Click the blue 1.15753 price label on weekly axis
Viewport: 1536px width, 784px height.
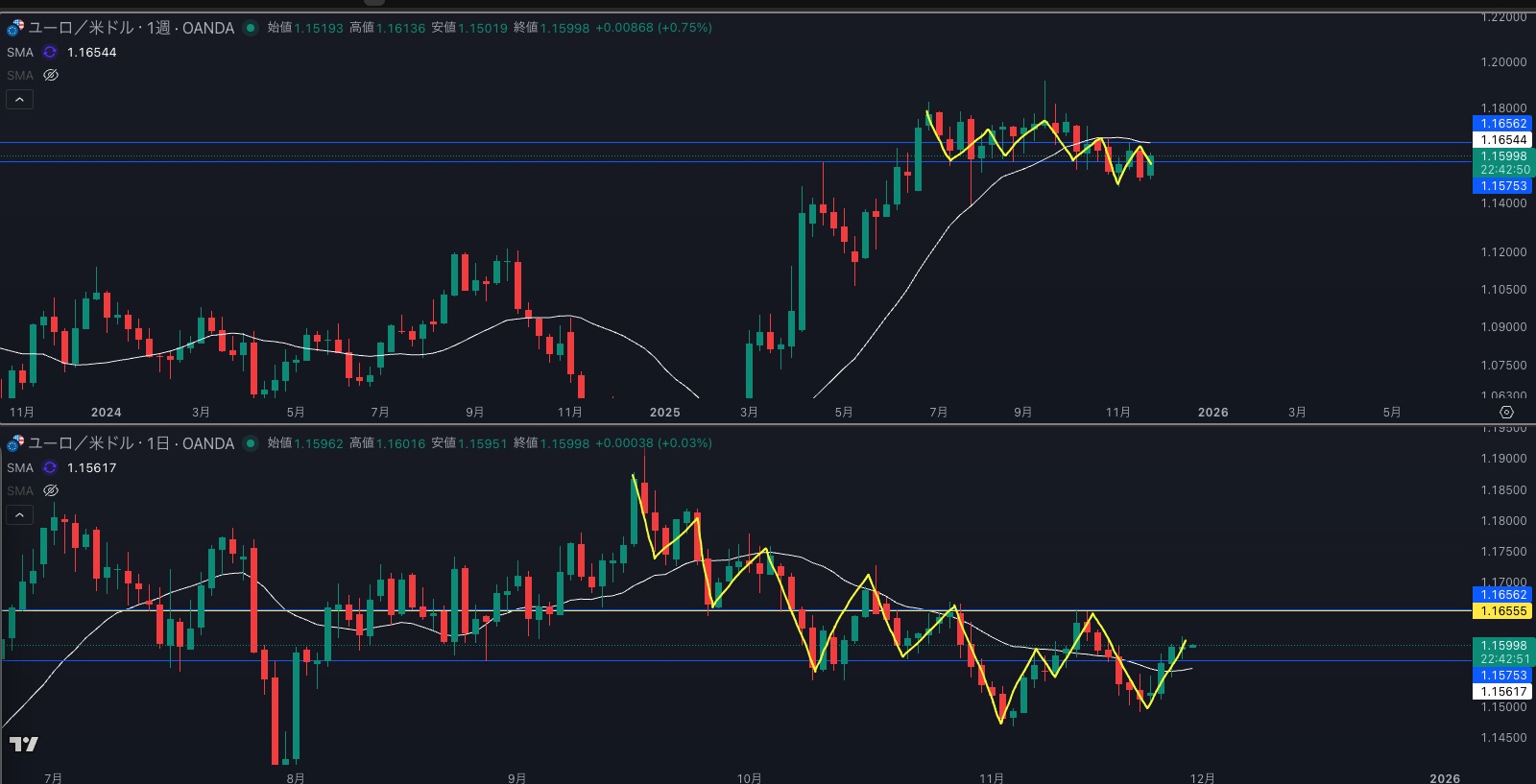(x=1503, y=186)
